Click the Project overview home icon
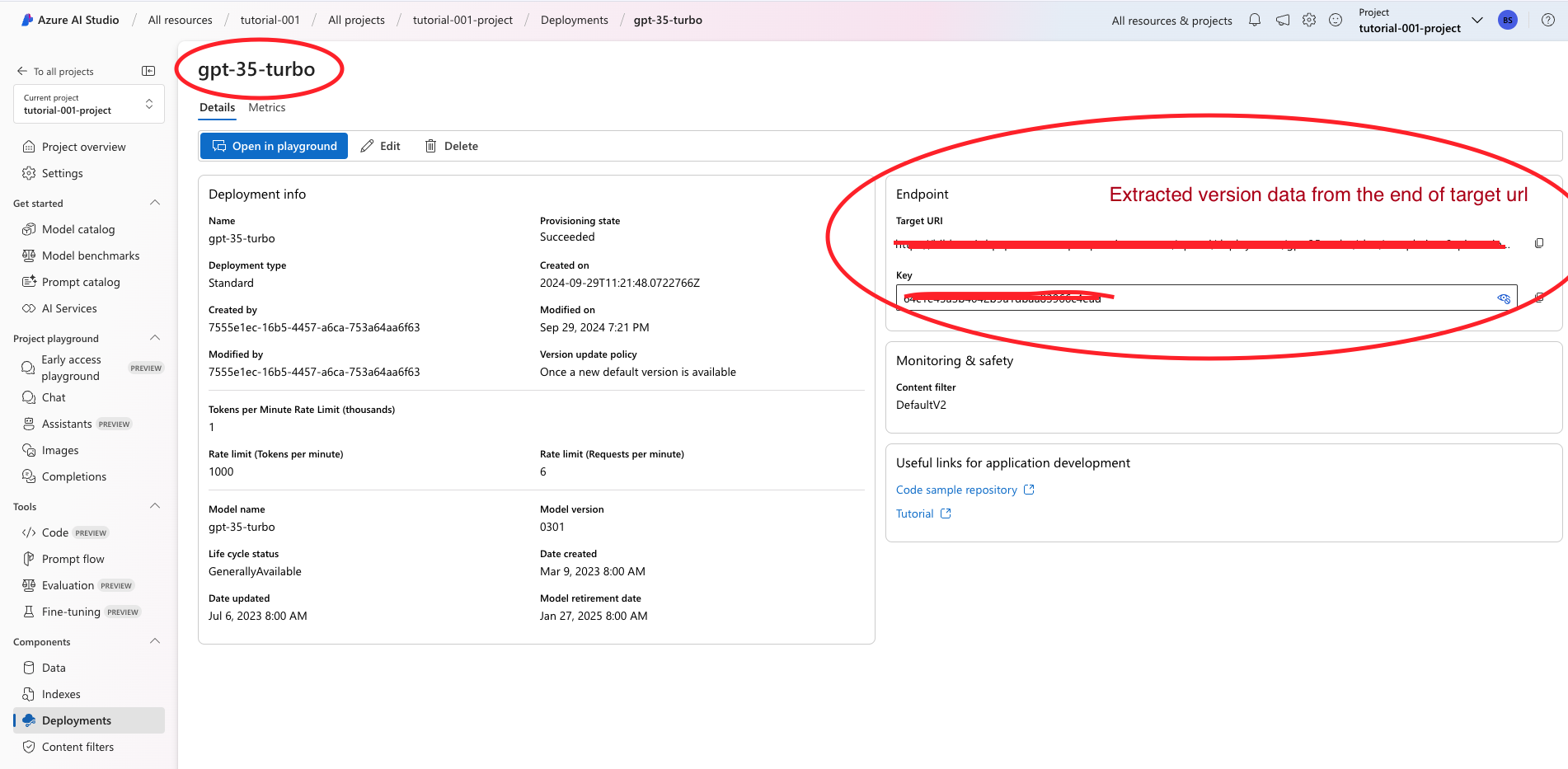The image size is (1568, 769). [29, 147]
